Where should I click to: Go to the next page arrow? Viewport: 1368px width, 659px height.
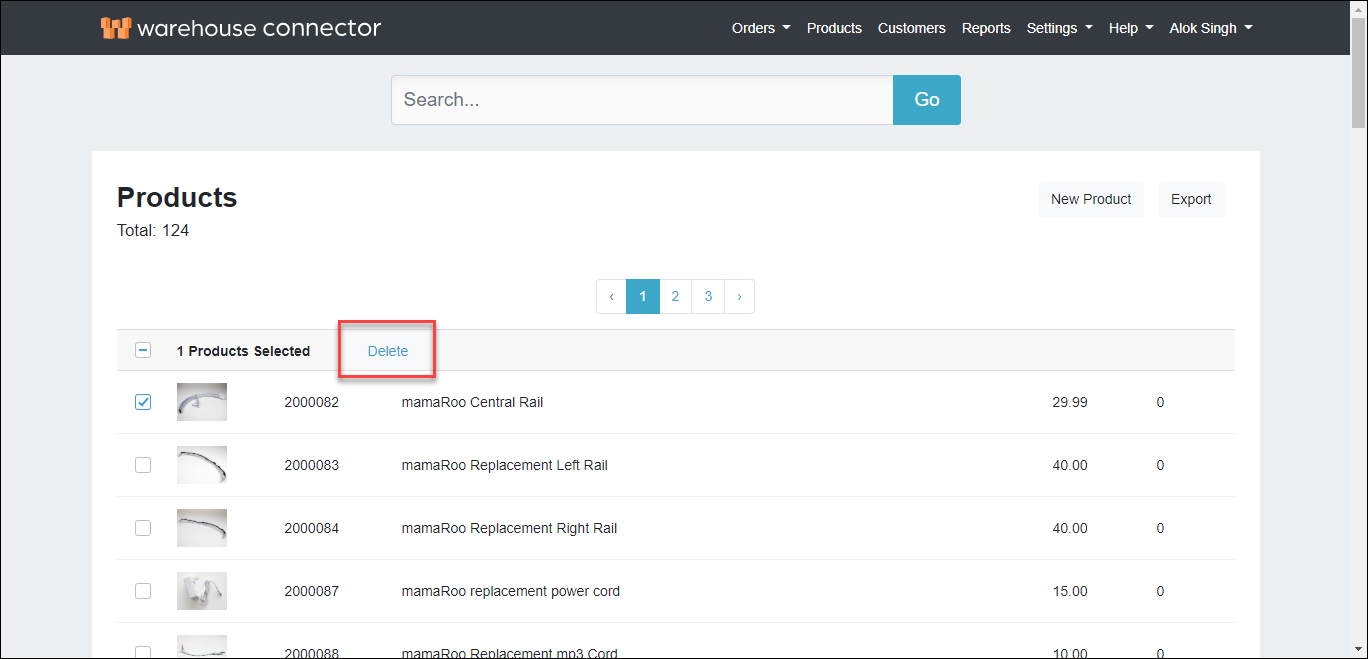[739, 297]
